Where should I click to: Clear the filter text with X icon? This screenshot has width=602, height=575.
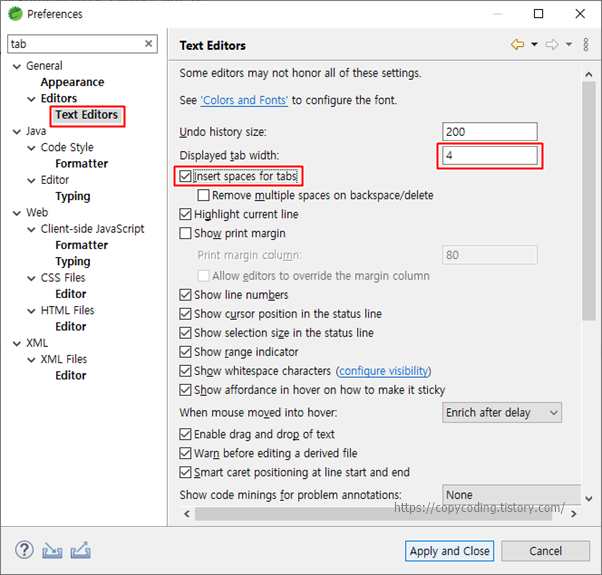tap(149, 43)
